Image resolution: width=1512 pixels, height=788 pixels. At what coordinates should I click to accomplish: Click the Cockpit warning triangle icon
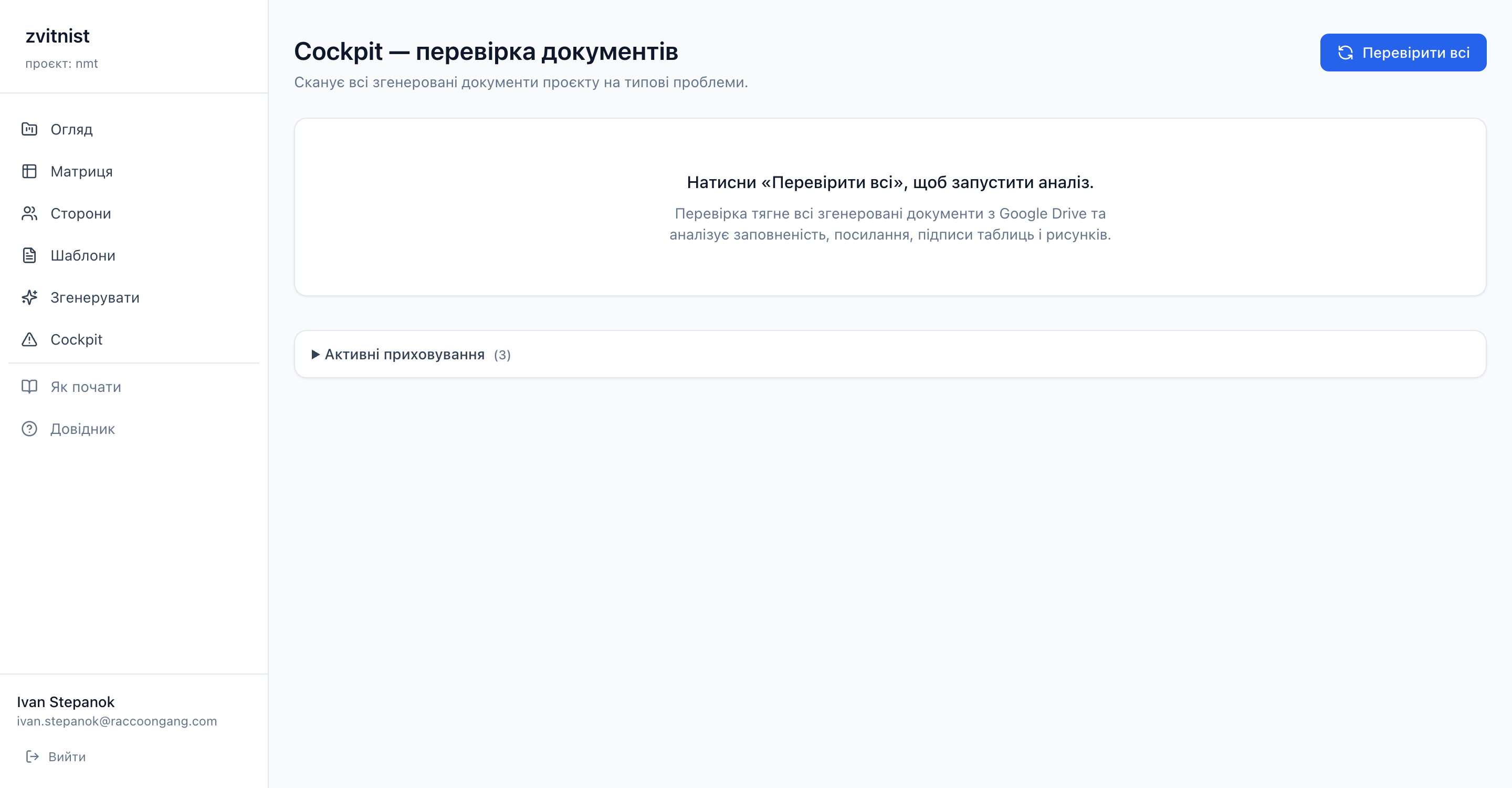29,339
